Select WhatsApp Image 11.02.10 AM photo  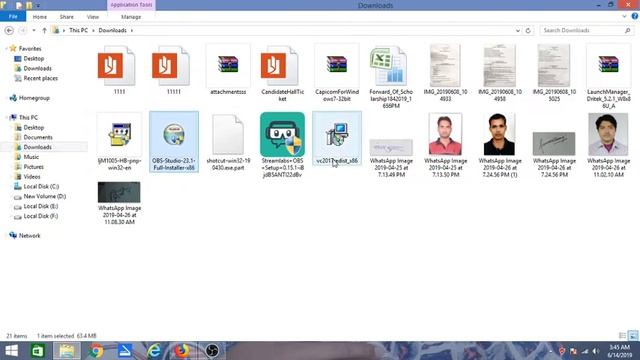(x=608, y=134)
